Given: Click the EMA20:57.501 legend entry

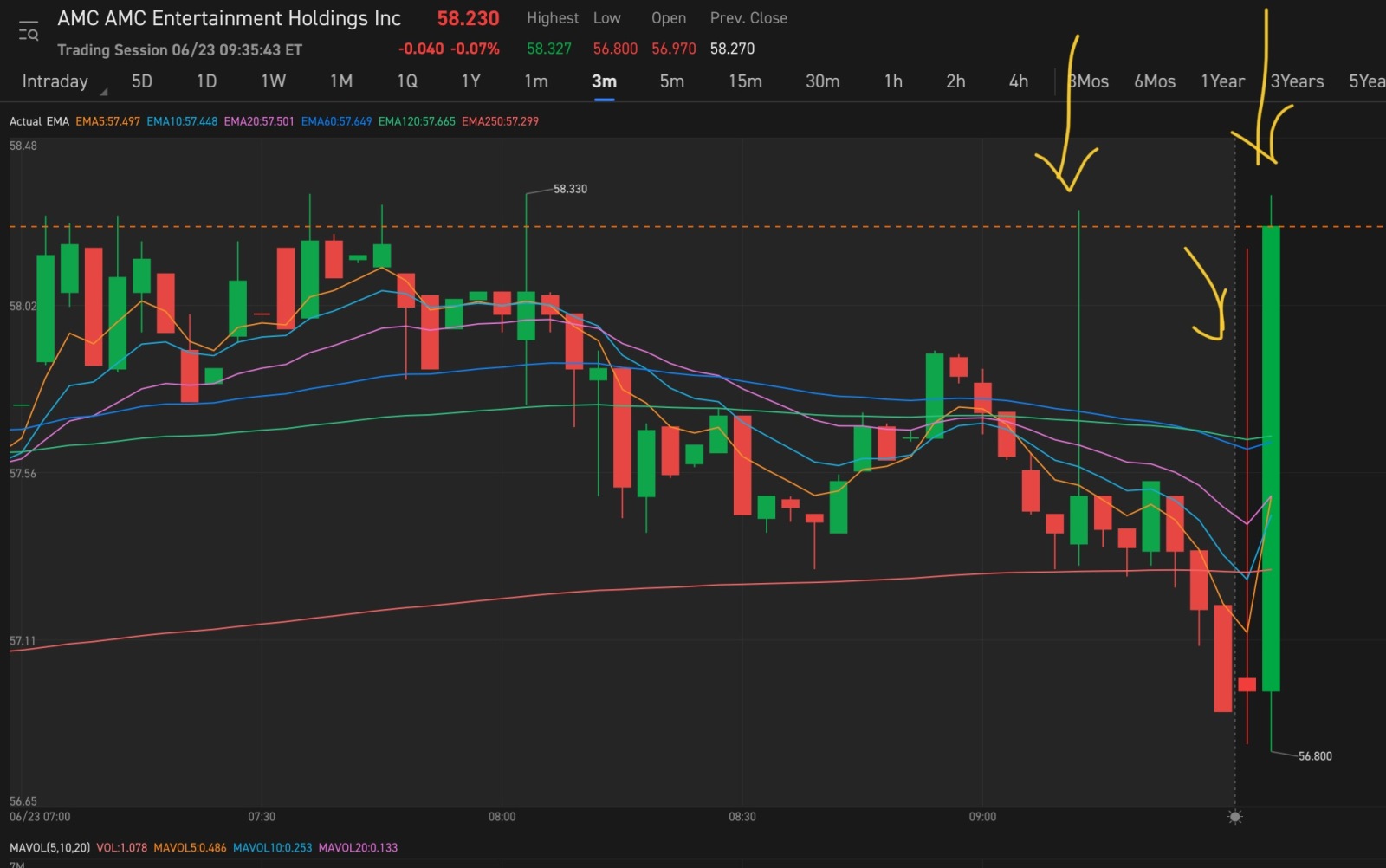Looking at the screenshot, I should click(x=259, y=121).
